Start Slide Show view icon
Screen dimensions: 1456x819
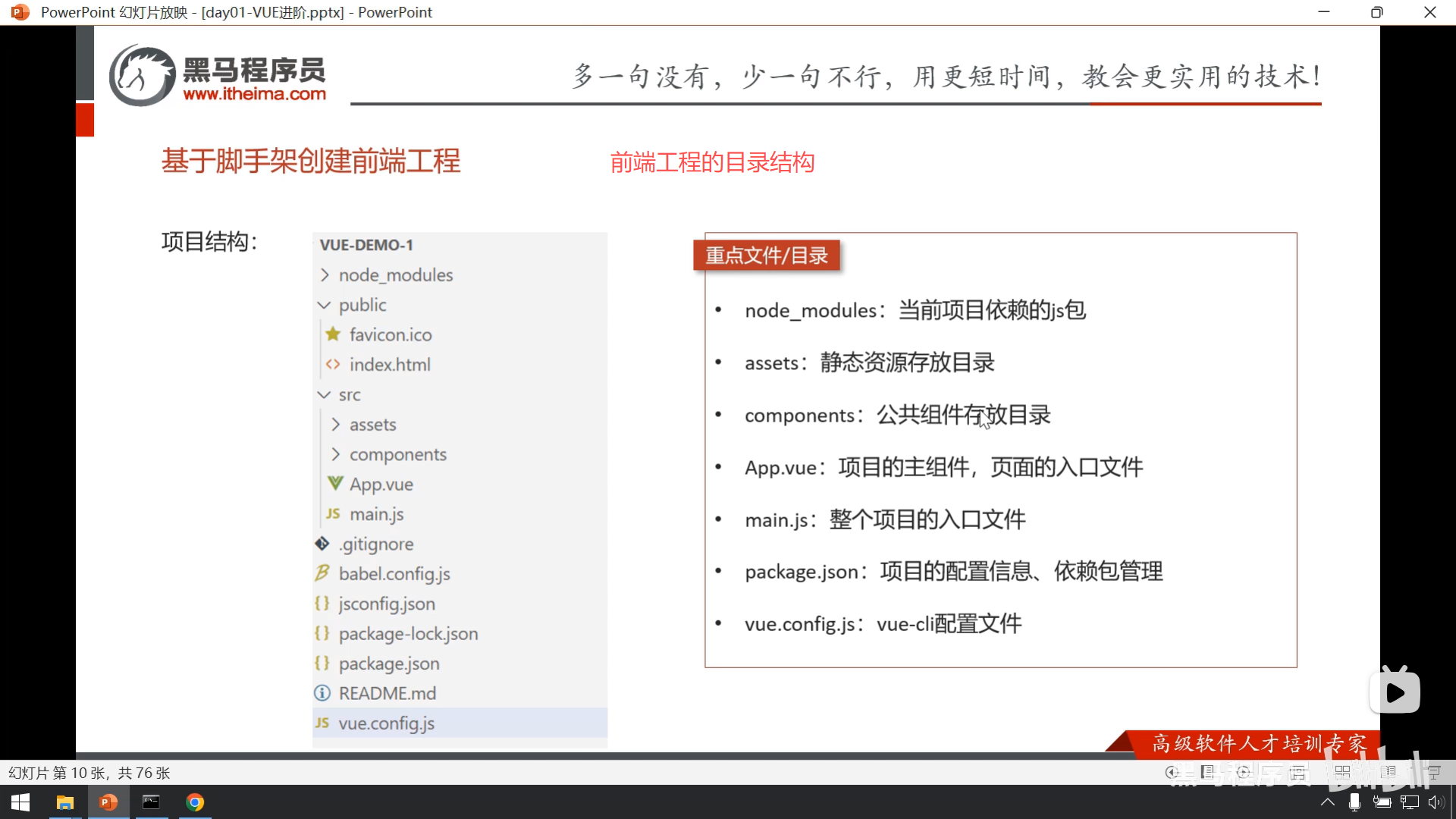(x=1433, y=772)
